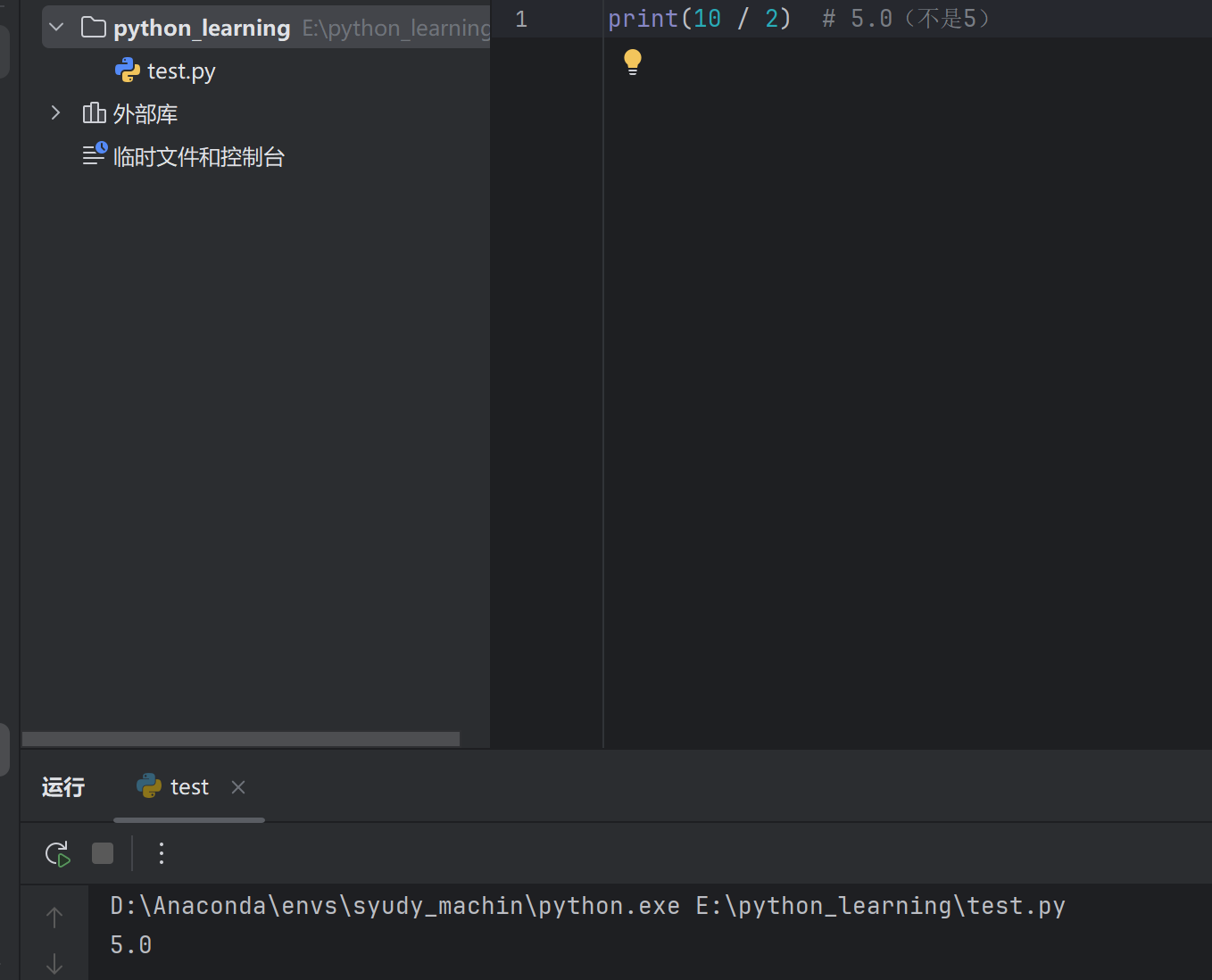
Task: Click the python_learning folder icon
Action: (94, 28)
